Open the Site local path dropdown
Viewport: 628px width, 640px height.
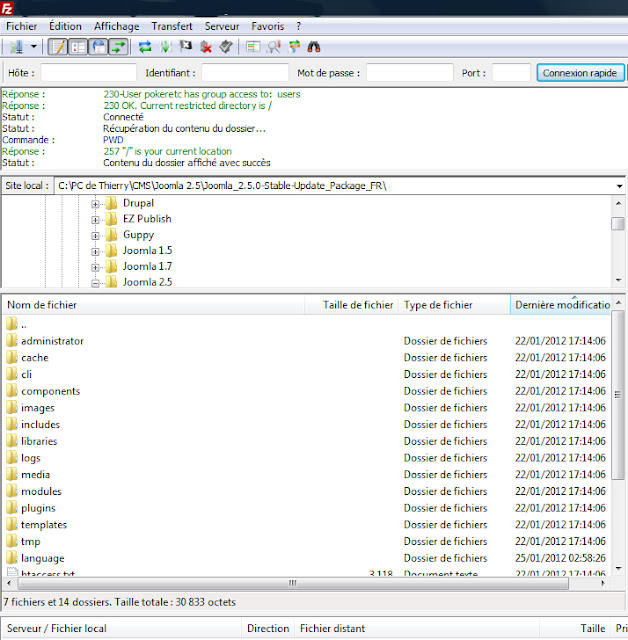(x=619, y=186)
